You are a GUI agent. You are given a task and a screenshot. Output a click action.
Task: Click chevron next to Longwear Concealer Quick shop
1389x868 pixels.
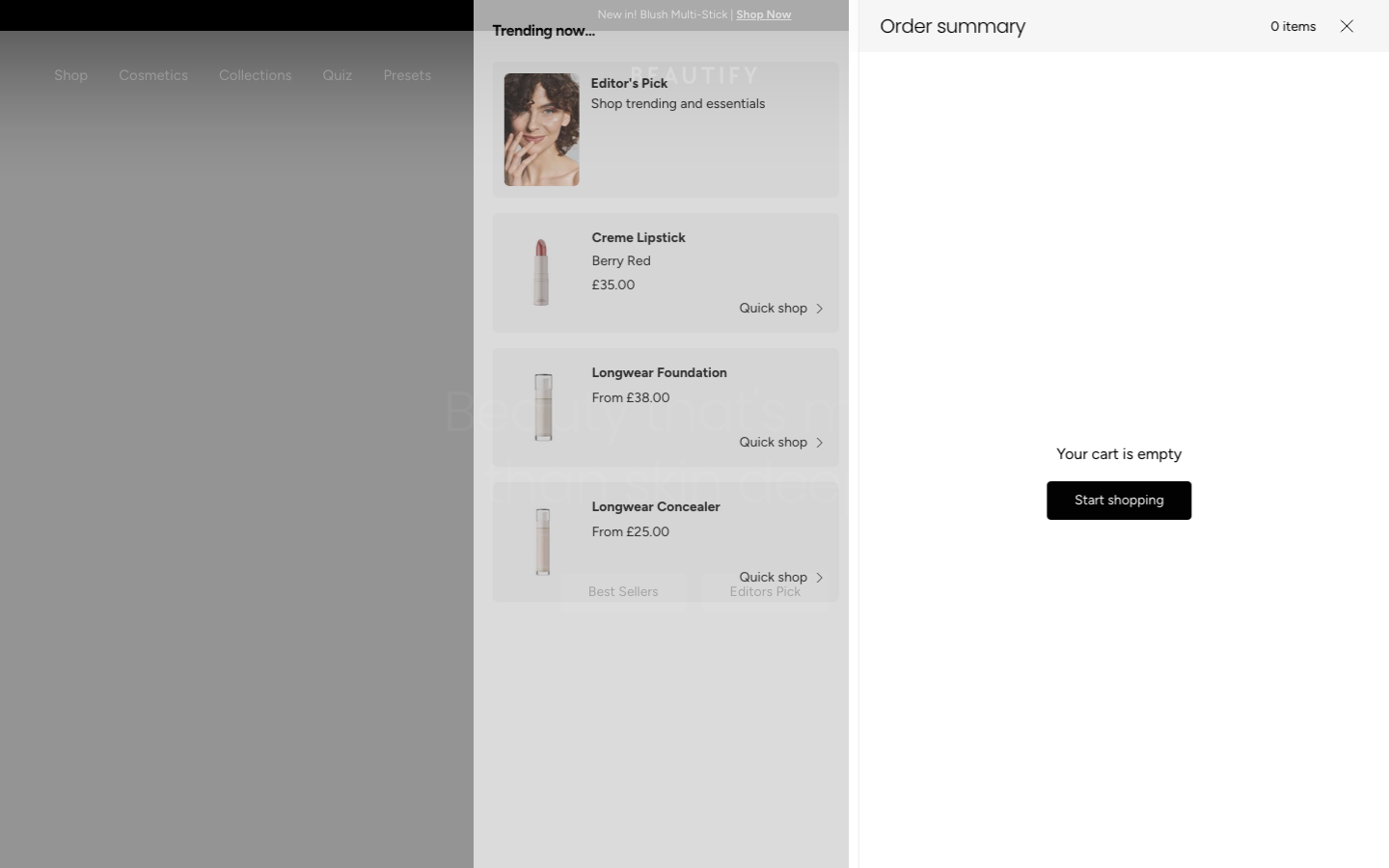(820, 578)
